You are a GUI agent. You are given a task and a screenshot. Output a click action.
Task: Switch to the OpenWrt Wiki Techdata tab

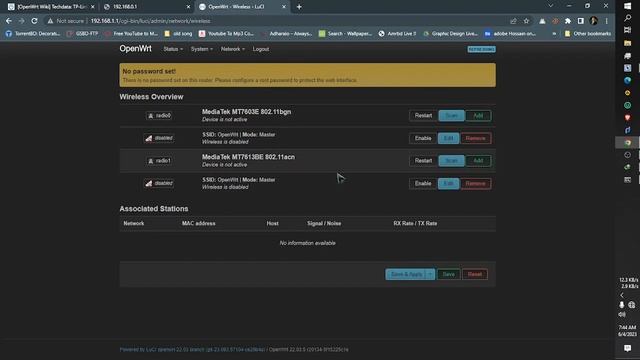click(51, 7)
